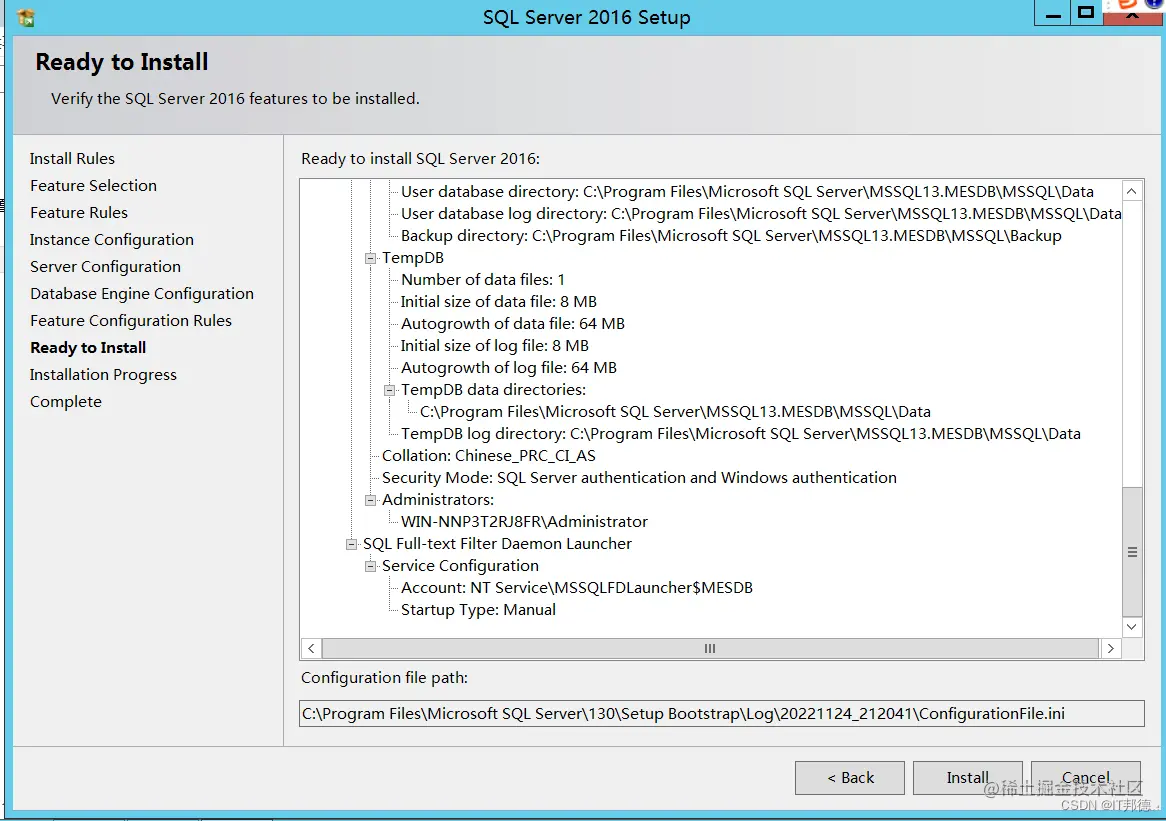Click the vertical scrollbar down arrow

point(1132,626)
